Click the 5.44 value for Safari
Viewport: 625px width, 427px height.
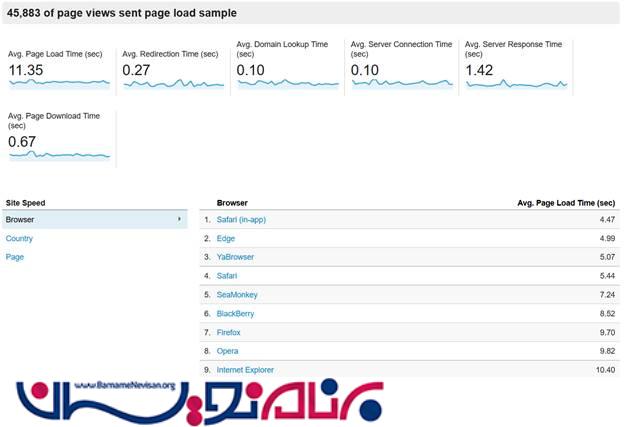607,276
